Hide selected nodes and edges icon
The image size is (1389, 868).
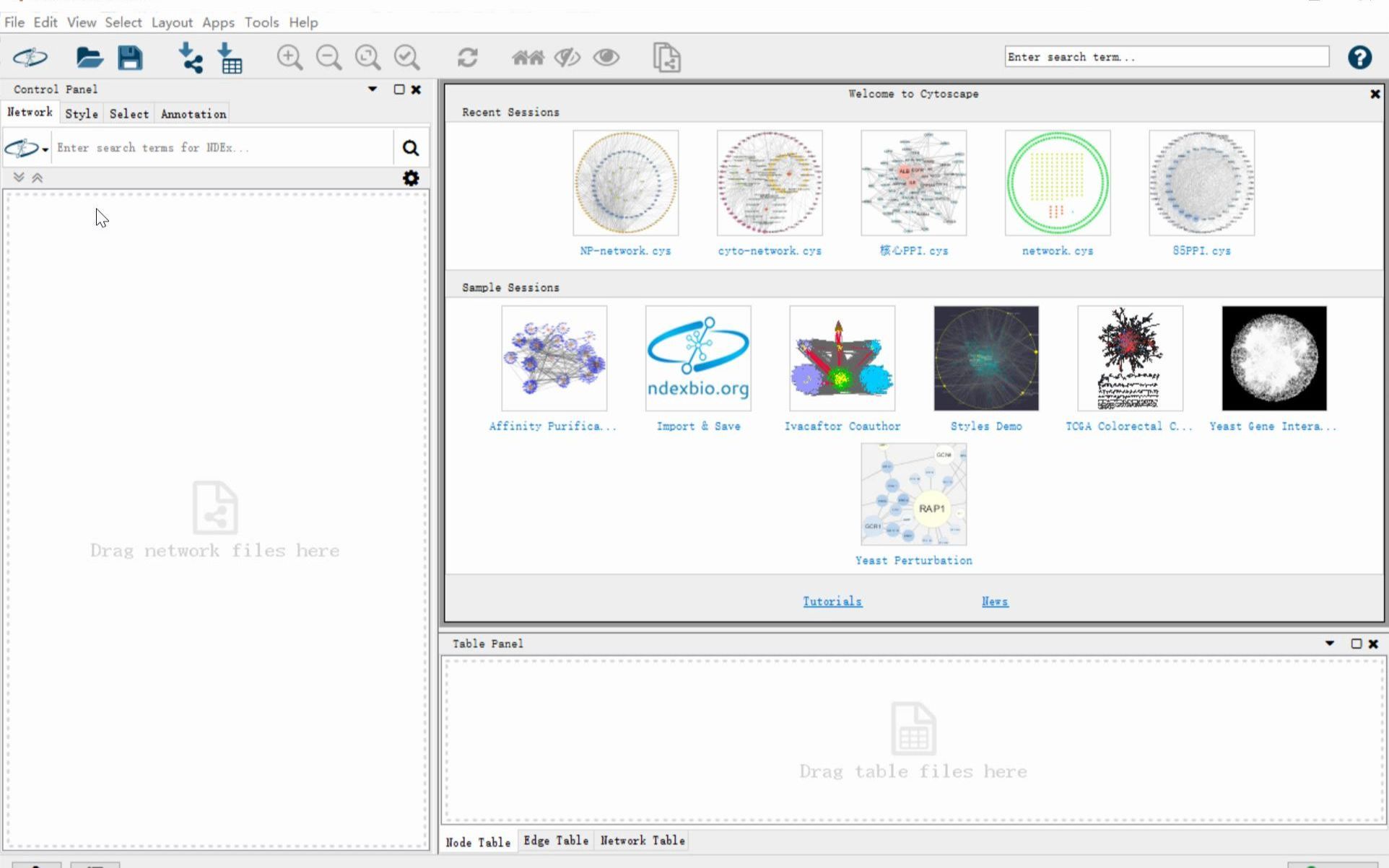[x=567, y=57]
